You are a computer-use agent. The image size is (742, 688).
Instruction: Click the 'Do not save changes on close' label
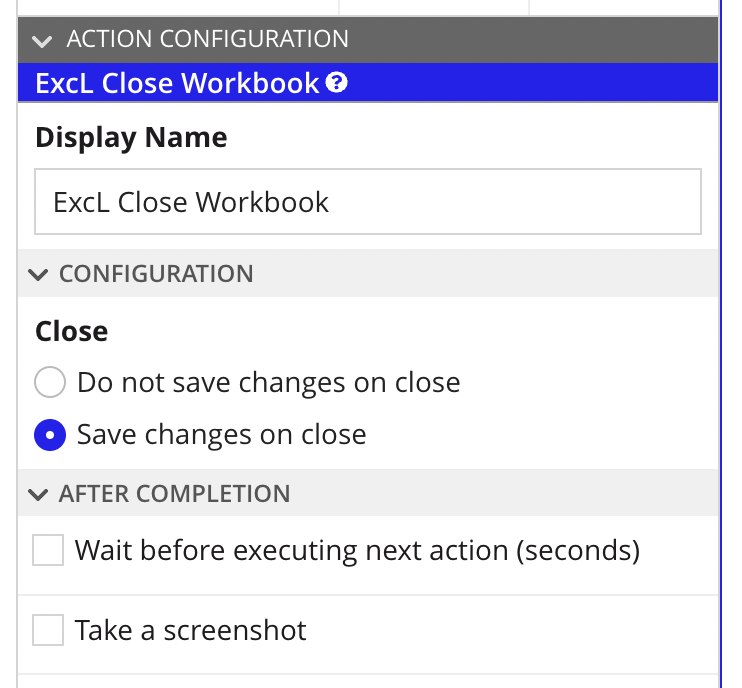(269, 382)
